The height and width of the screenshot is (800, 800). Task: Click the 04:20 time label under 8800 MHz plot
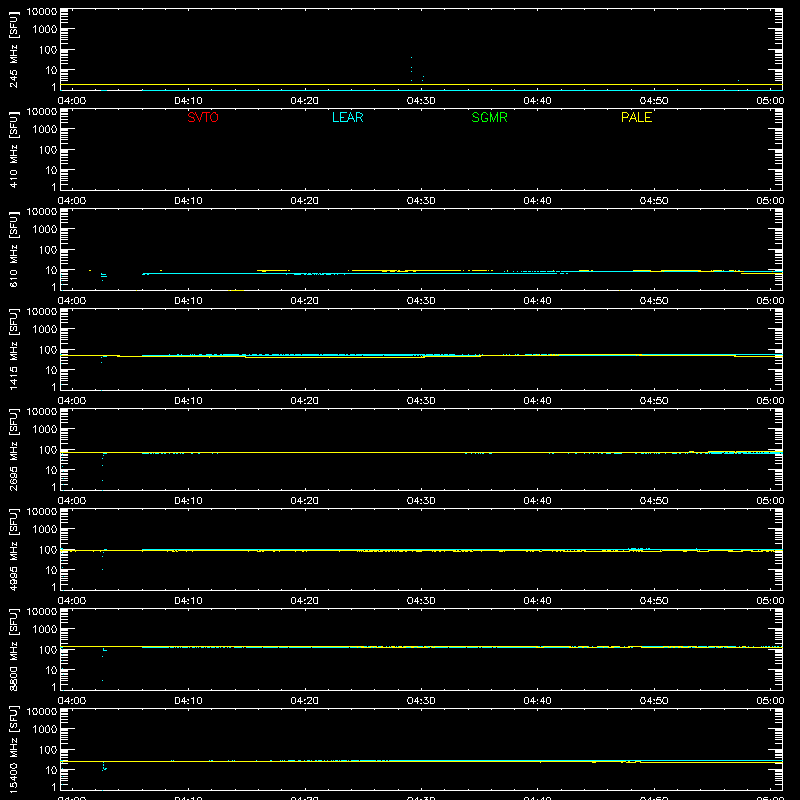305,701
